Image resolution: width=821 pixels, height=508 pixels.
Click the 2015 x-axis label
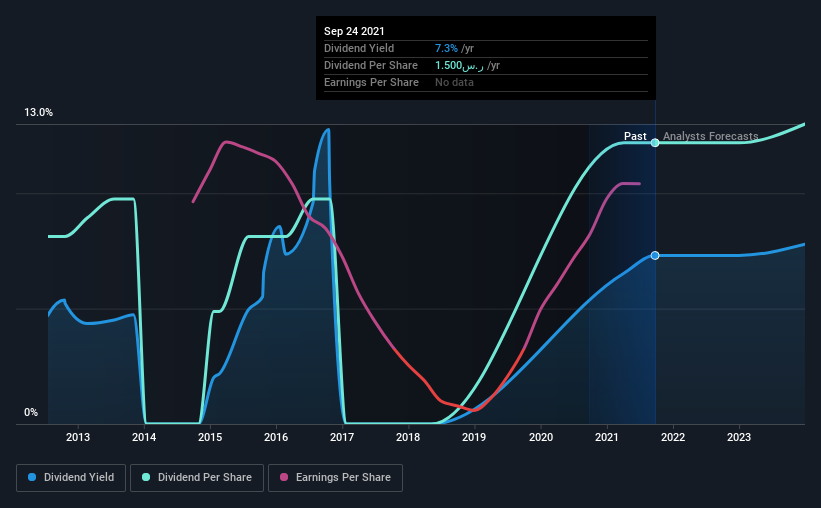(210, 437)
